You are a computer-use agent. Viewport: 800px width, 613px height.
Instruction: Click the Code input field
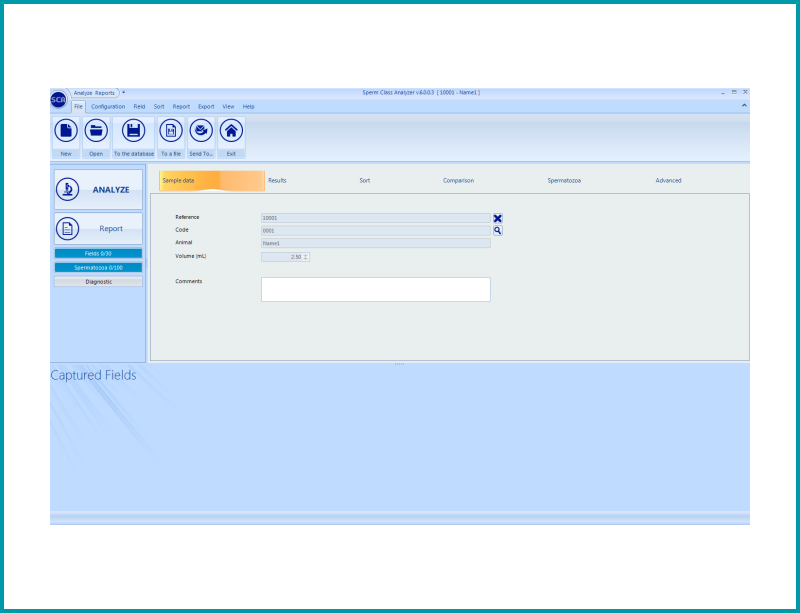376,231
